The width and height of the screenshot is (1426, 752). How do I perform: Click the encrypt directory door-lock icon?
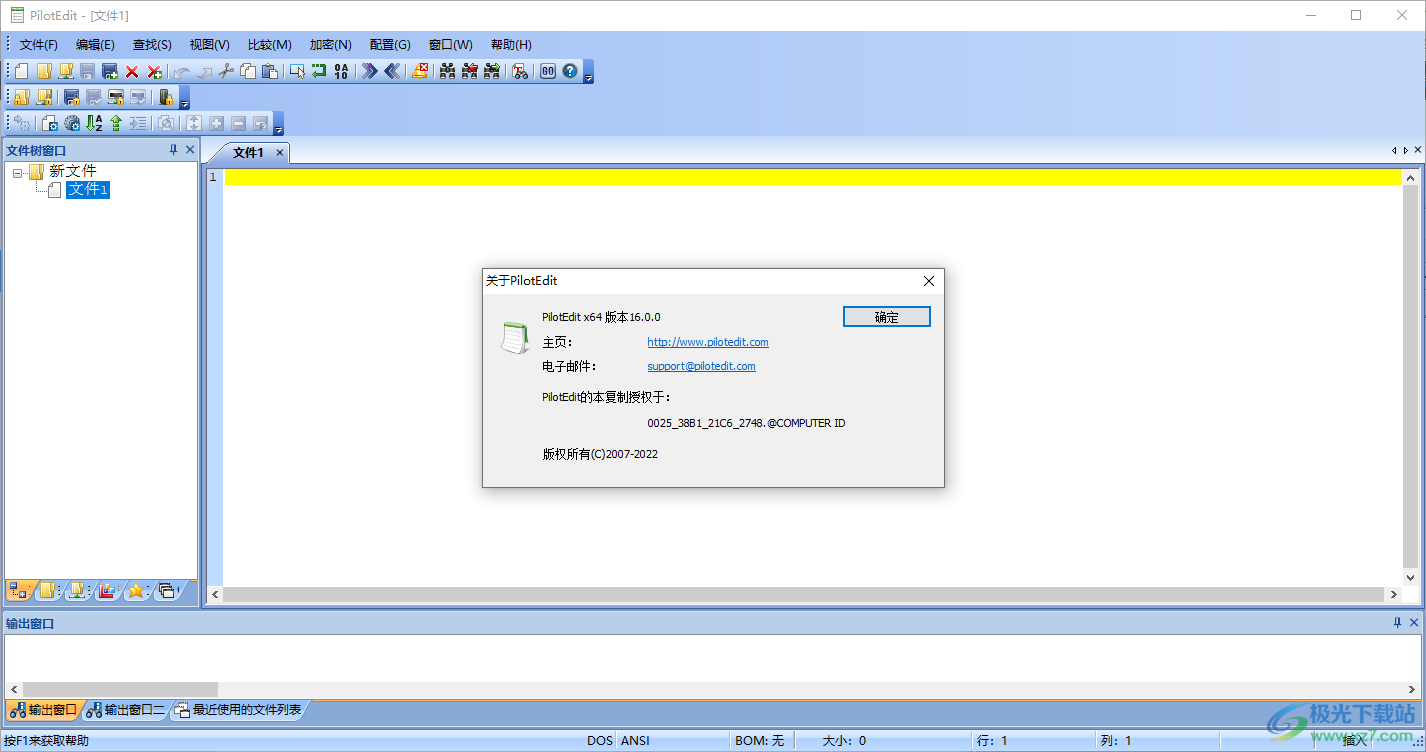[x=166, y=97]
